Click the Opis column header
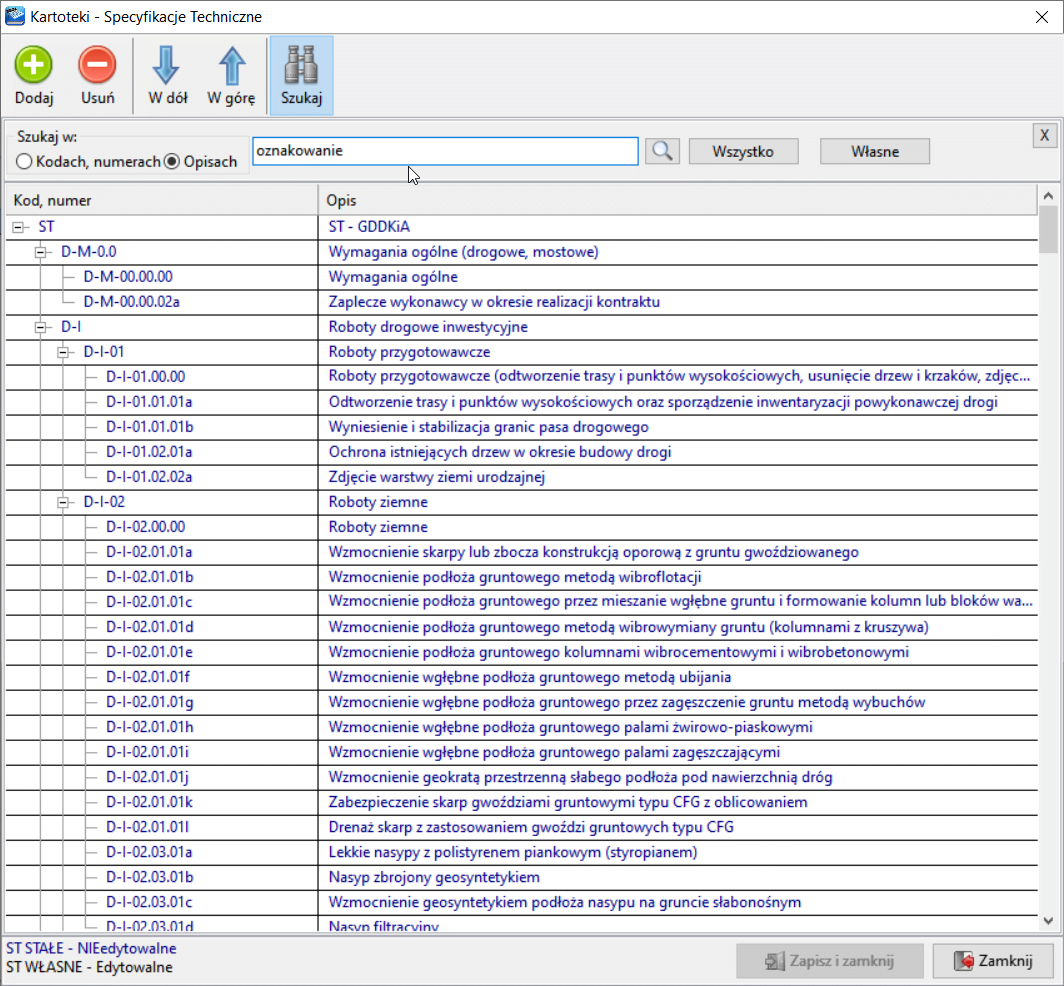Image resolution: width=1064 pixels, height=986 pixels. 678,200
